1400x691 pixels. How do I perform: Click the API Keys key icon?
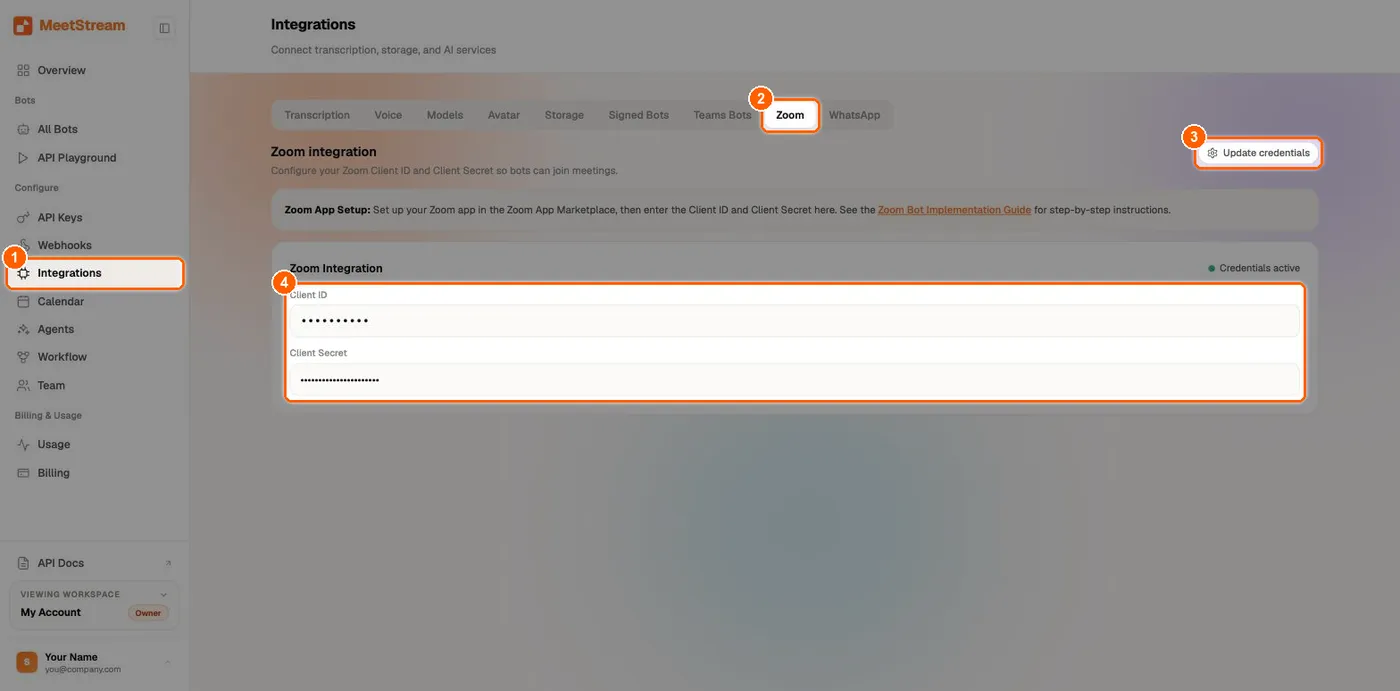[23, 217]
